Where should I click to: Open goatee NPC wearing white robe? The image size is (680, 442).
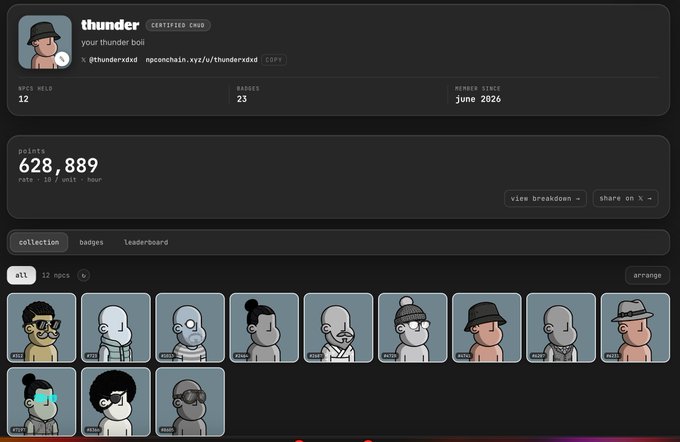pos(338,327)
